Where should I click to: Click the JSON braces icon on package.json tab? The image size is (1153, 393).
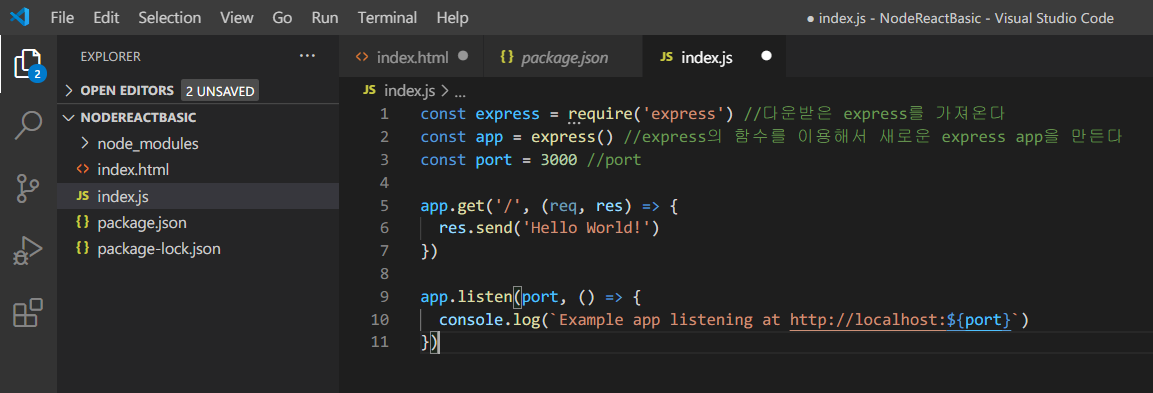[x=507, y=57]
